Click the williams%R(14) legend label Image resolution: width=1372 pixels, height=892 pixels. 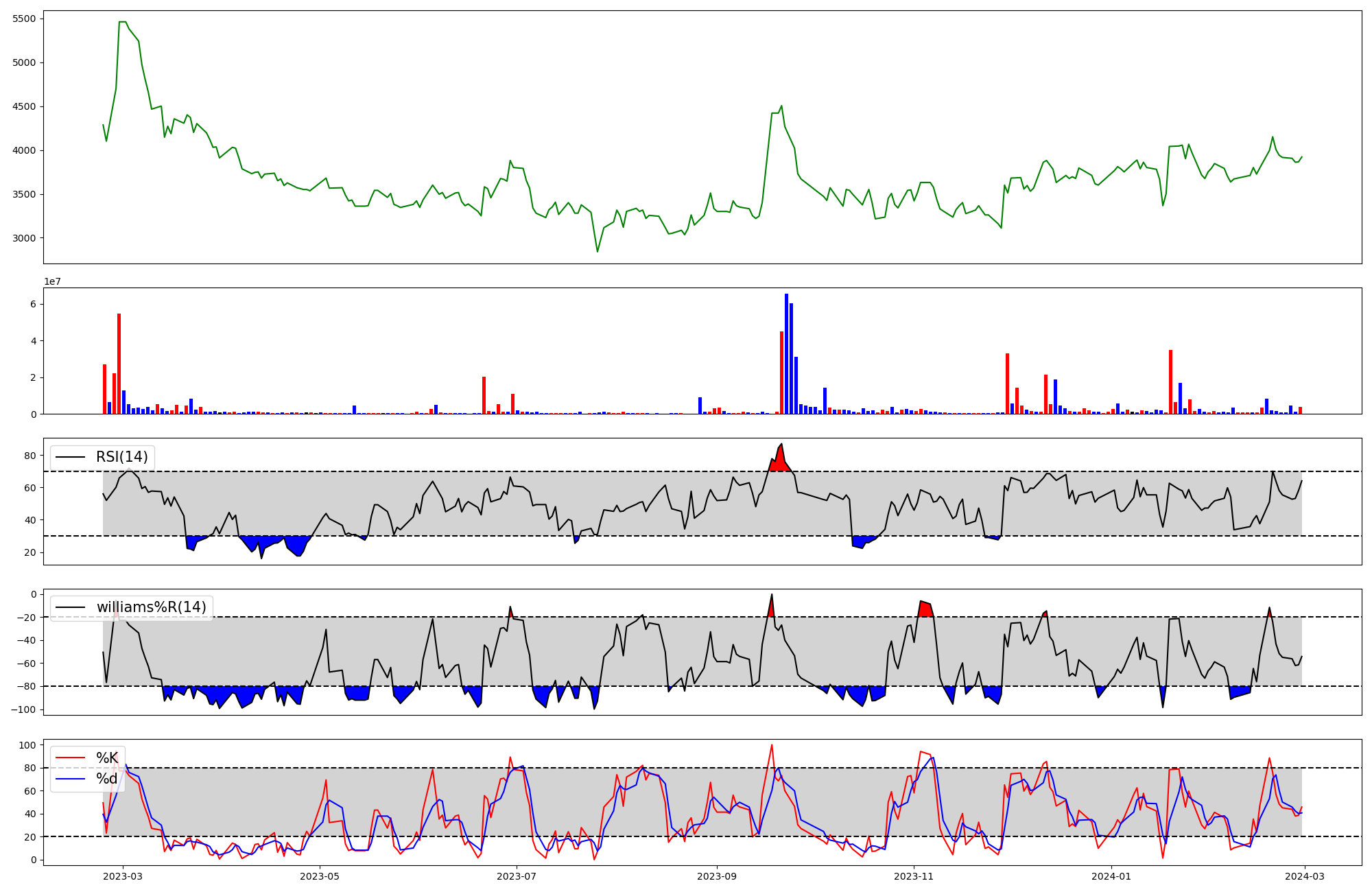point(151,607)
